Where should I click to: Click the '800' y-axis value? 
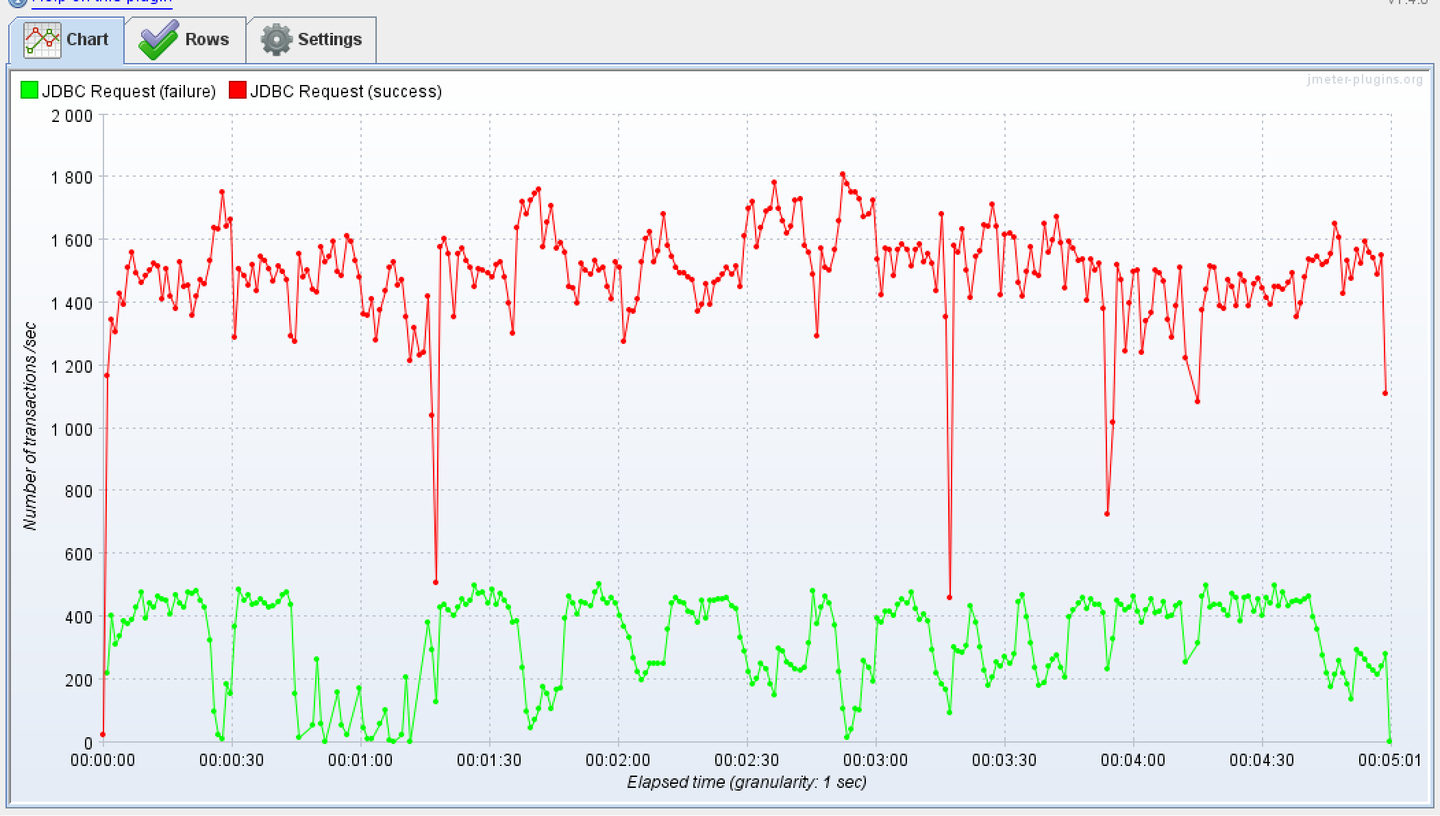tap(80, 491)
